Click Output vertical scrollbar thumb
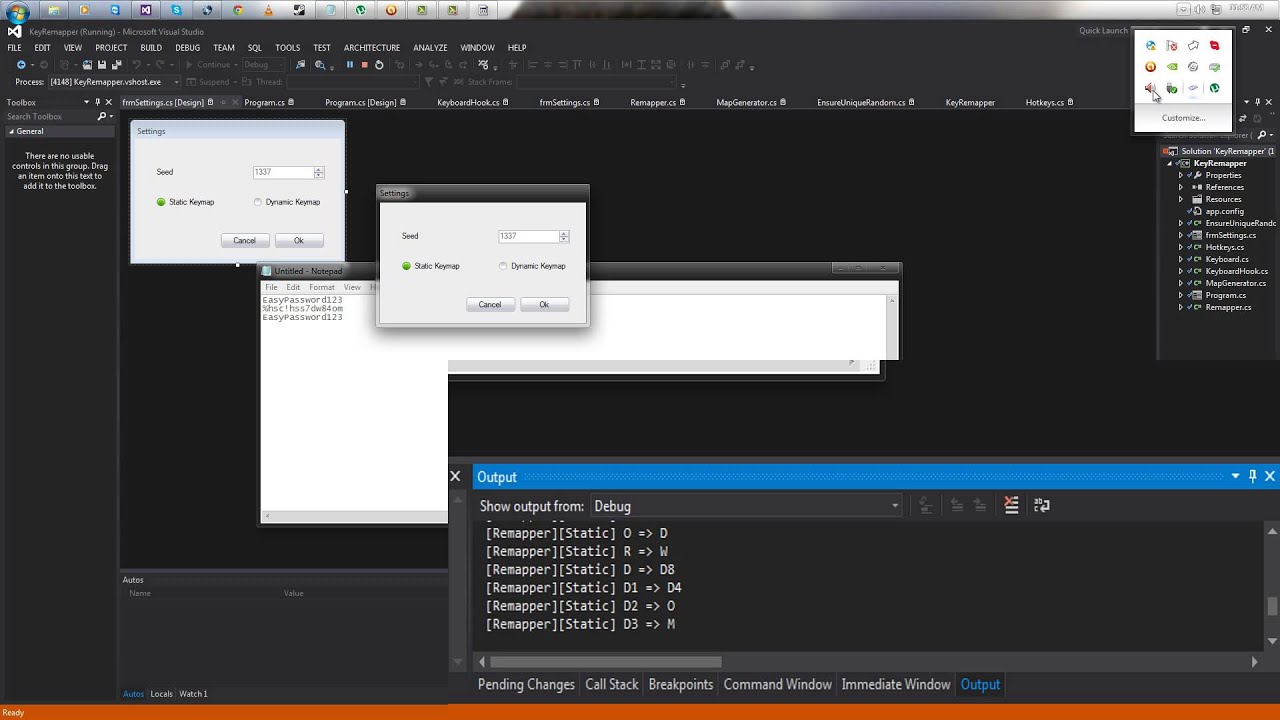Image resolution: width=1280 pixels, height=720 pixels. (x=1272, y=606)
